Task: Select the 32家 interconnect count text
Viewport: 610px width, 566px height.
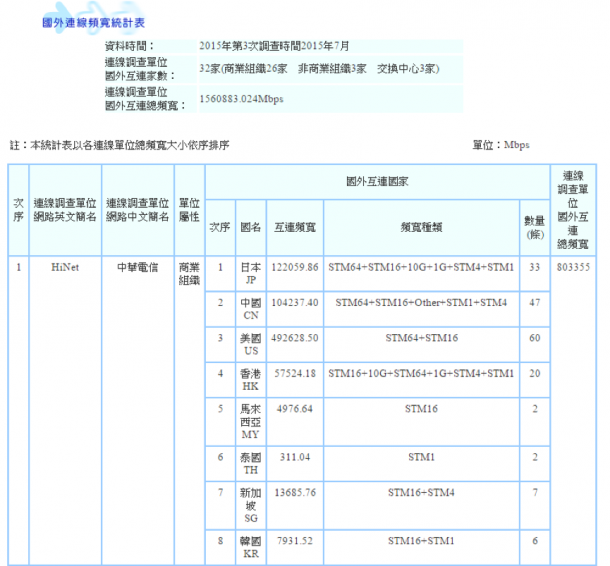Action: point(319,69)
